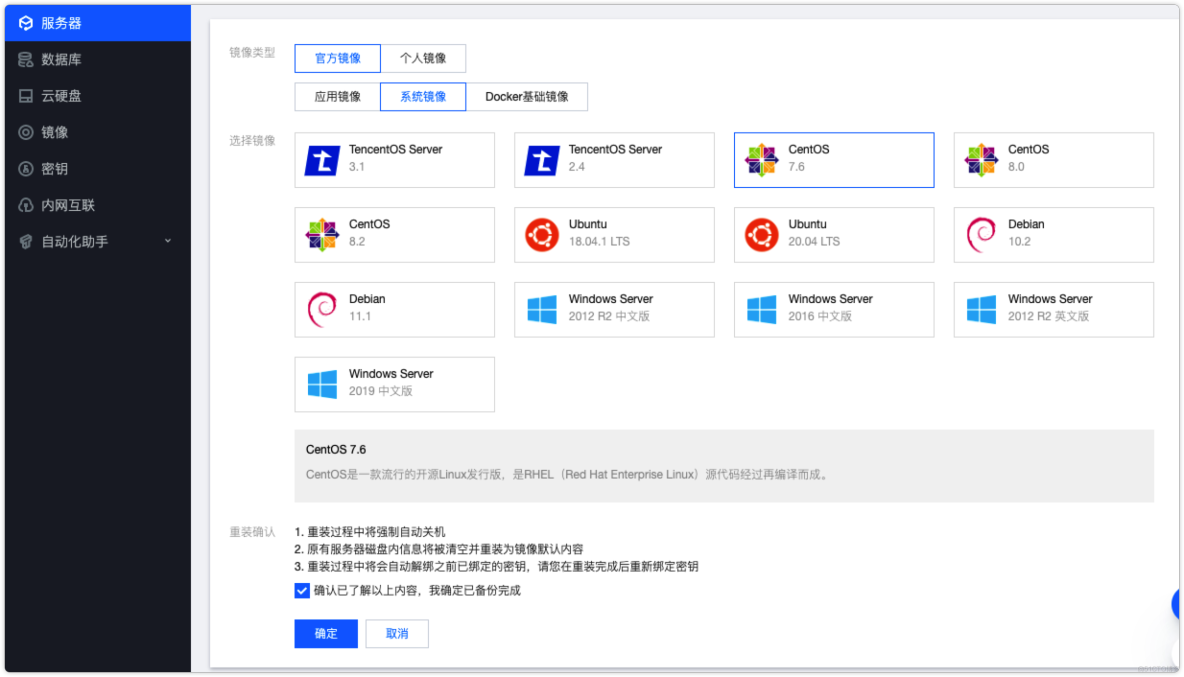Image resolution: width=1184 pixels, height=677 pixels.
Task: Click the CentOS 7.6 logo icon
Action: click(761, 160)
